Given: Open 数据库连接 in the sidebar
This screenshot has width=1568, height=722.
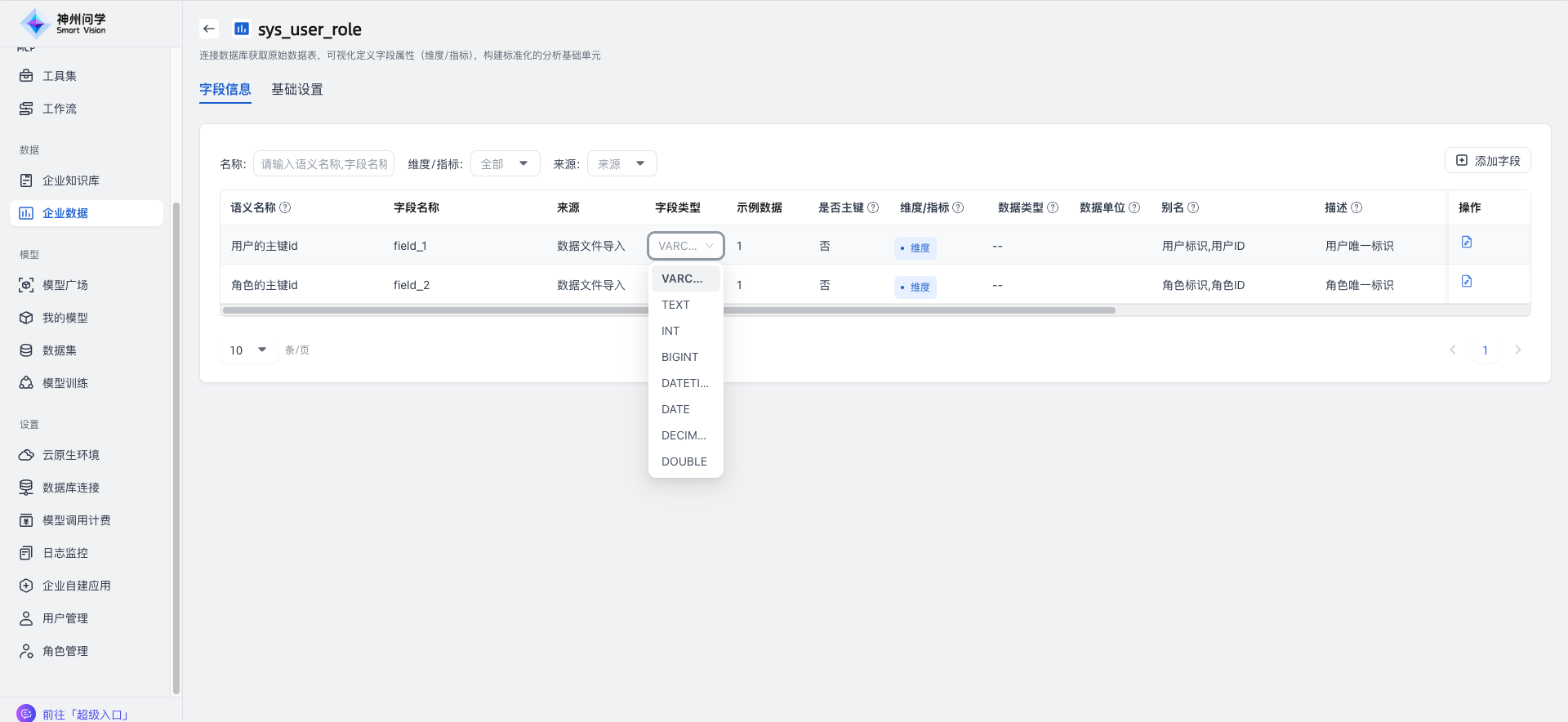Looking at the screenshot, I should (70, 488).
